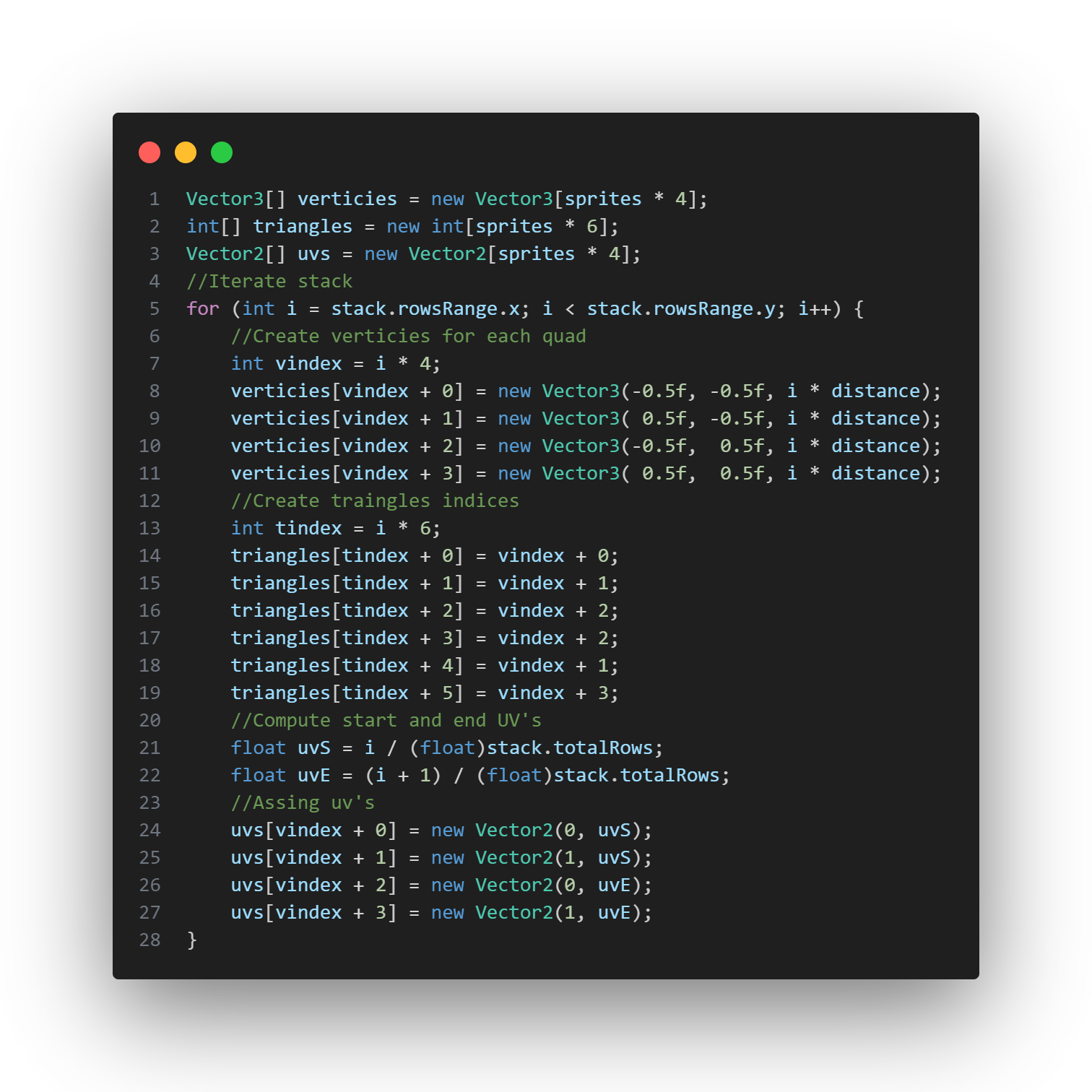This screenshot has height=1092, width=1092.
Task: Click line number 20 in the gutter
Action: coord(149,720)
